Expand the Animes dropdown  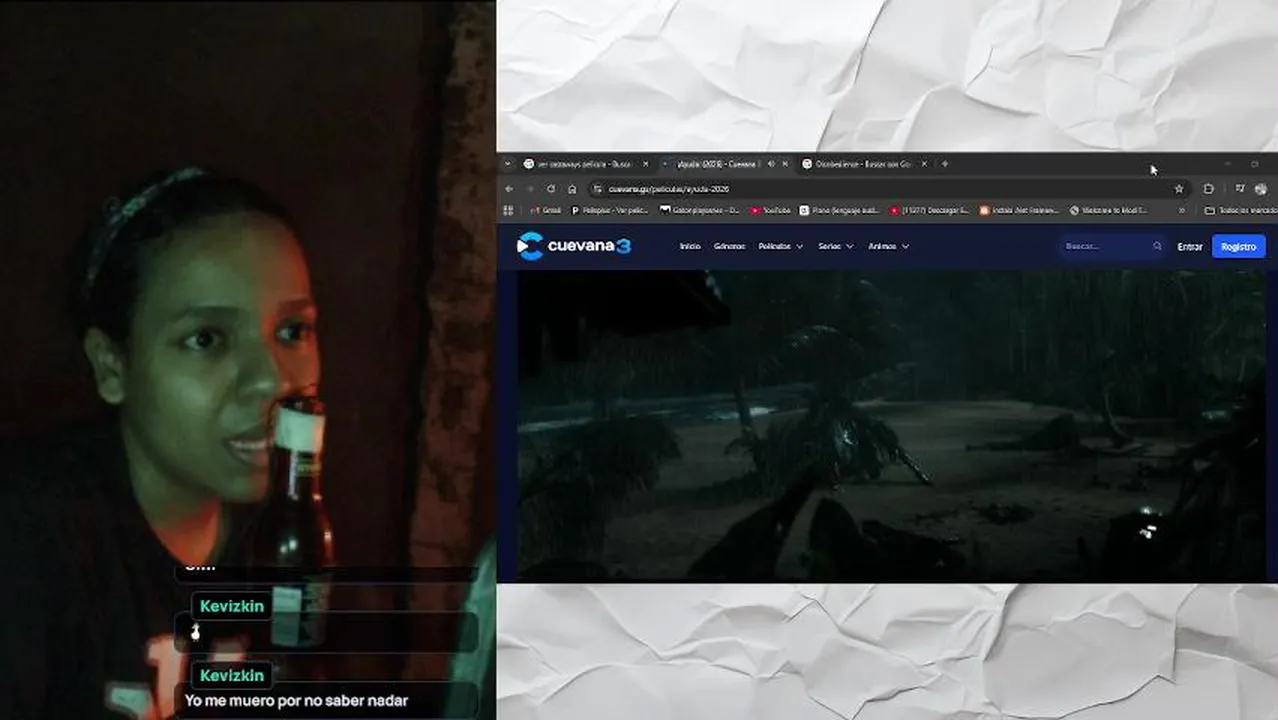[888, 246]
